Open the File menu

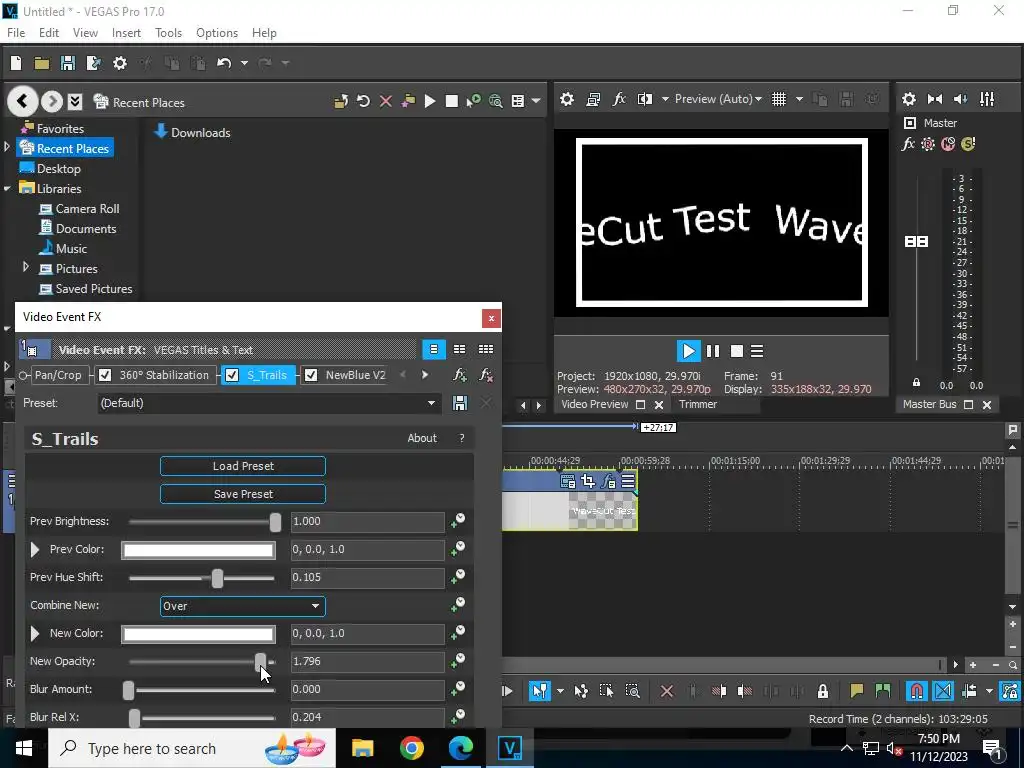click(x=16, y=33)
